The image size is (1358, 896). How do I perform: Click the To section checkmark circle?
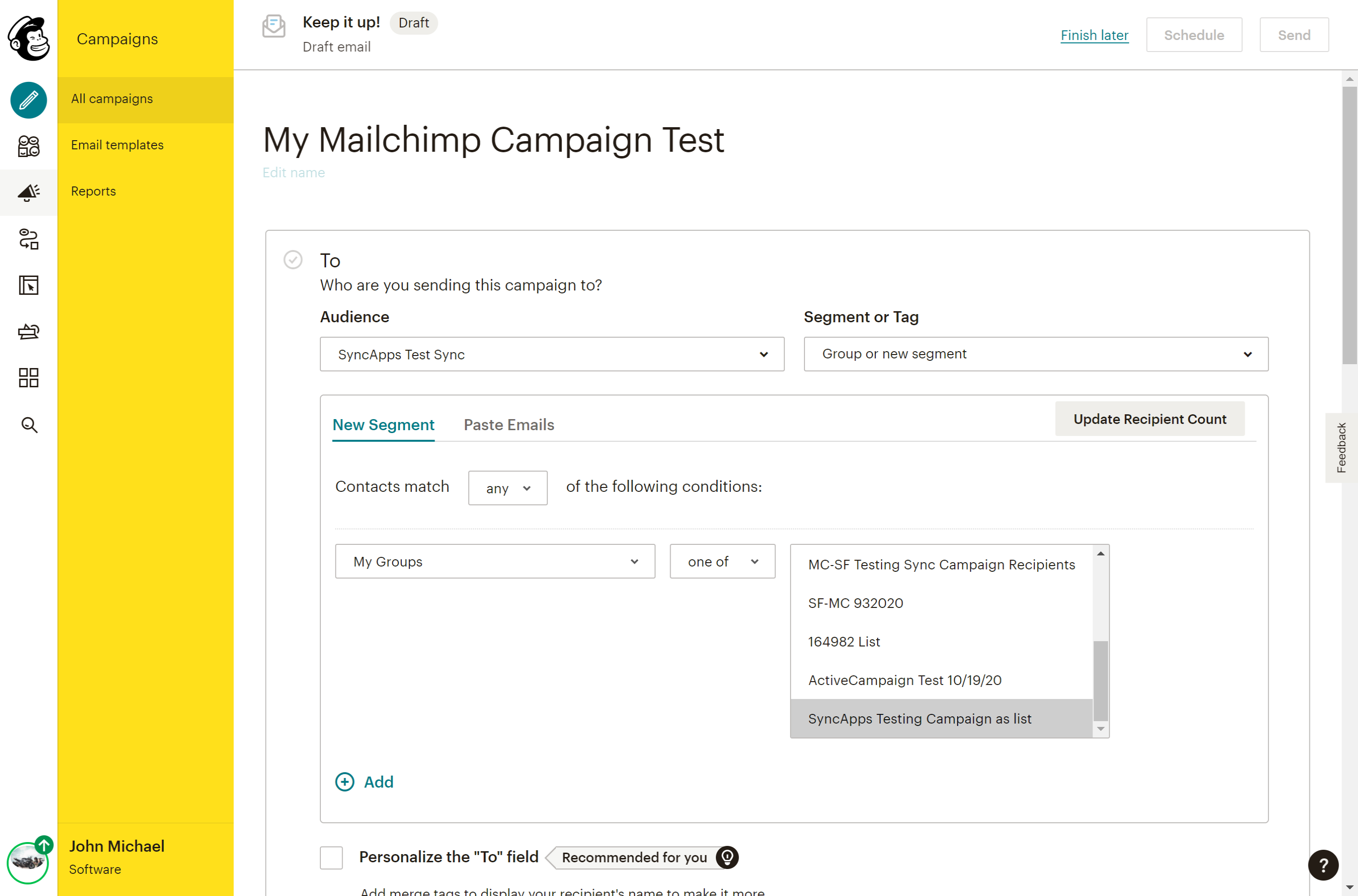point(293,260)
